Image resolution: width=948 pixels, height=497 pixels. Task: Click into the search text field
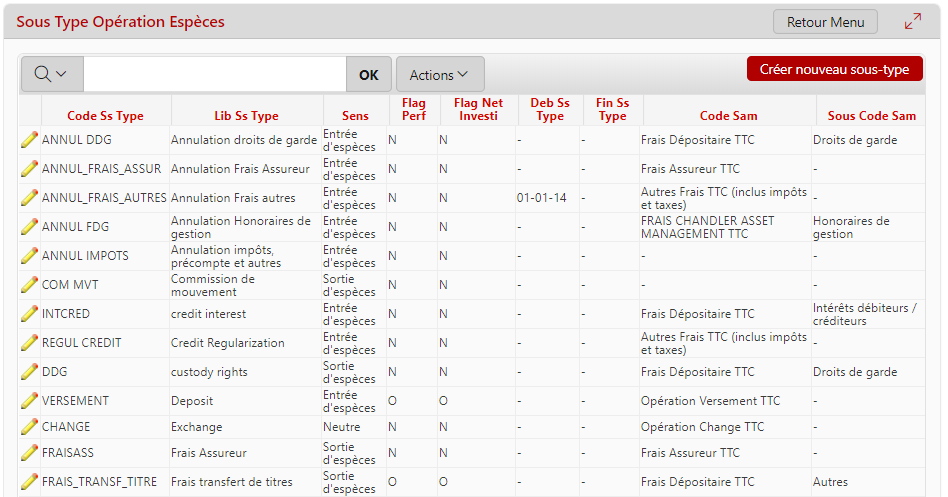click(x=214, y=75)
